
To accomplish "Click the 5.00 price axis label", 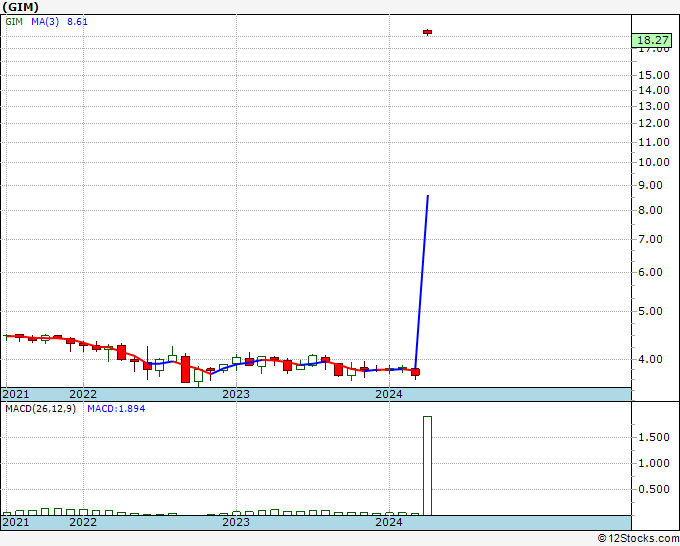I will point(651,311).
